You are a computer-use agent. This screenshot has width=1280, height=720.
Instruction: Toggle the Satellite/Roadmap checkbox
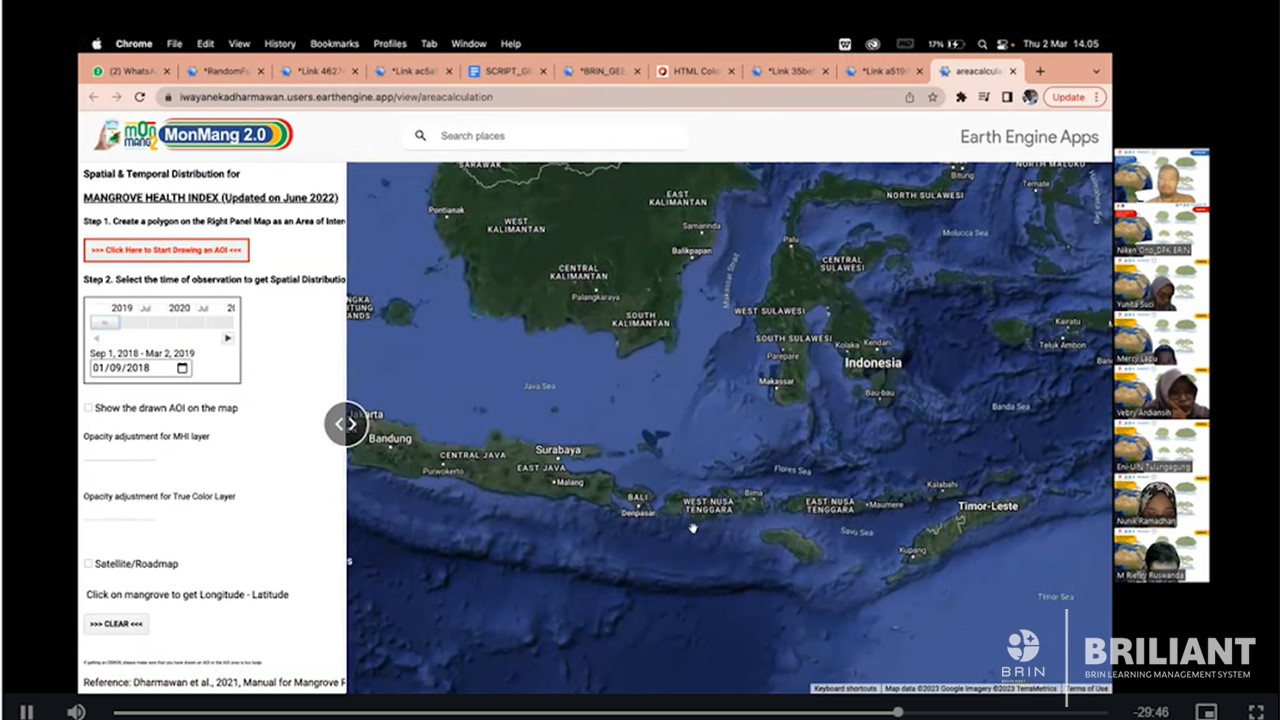click(x=88, y=564)
